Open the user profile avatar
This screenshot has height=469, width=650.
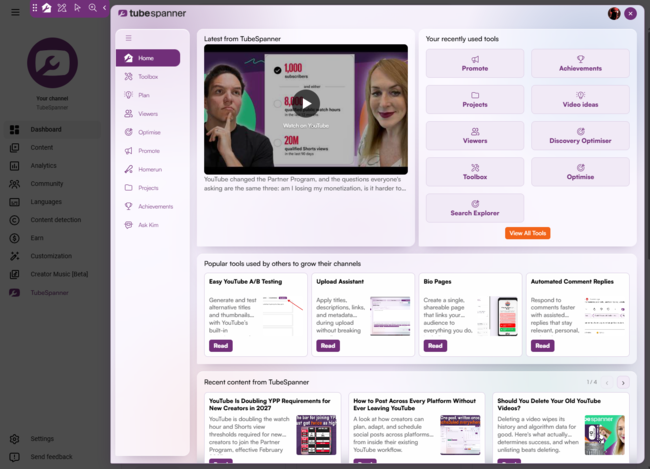coord(614,13)
